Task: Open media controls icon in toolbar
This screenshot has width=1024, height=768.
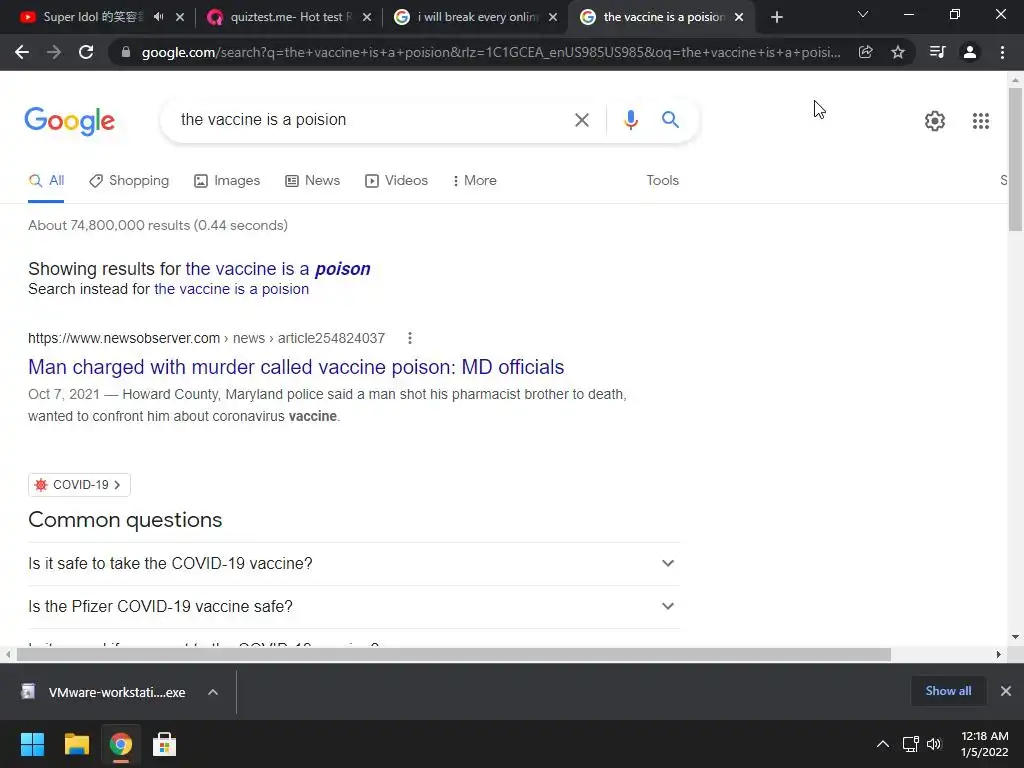Action: tap(937, 52)
